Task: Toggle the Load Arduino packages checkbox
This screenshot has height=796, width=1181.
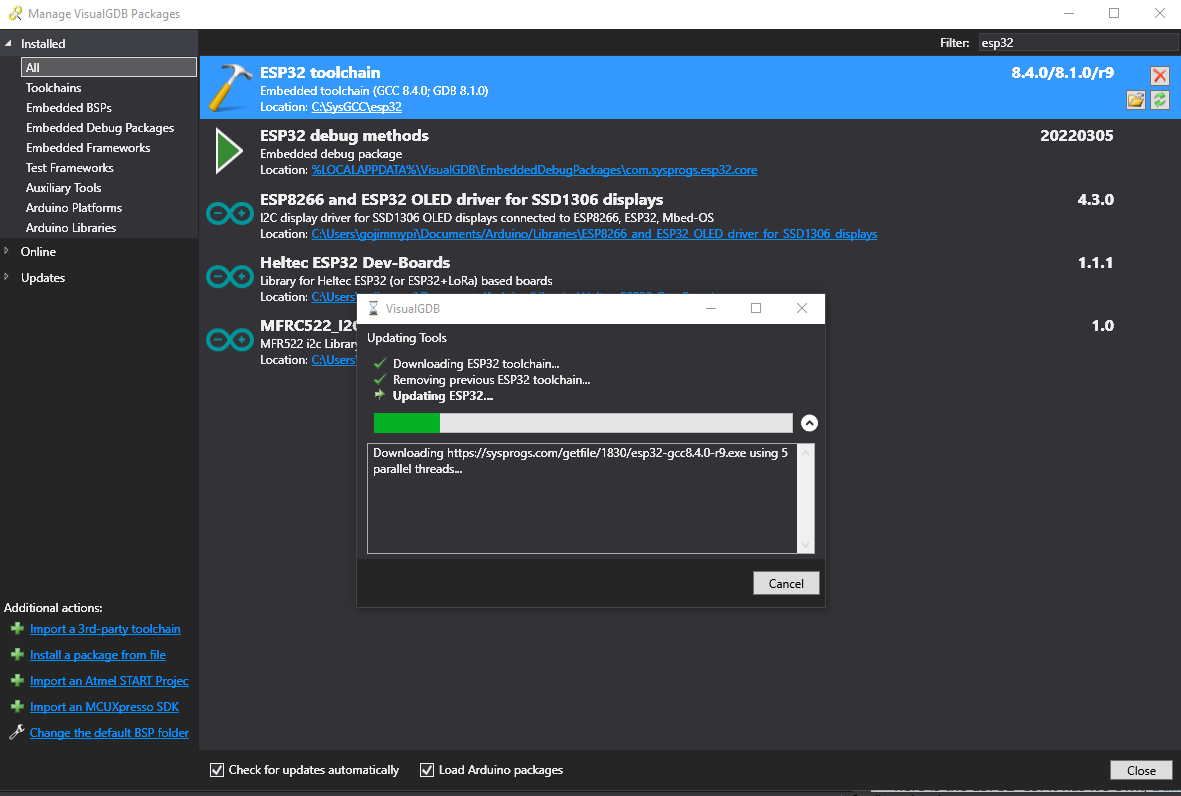Action: 427,769
